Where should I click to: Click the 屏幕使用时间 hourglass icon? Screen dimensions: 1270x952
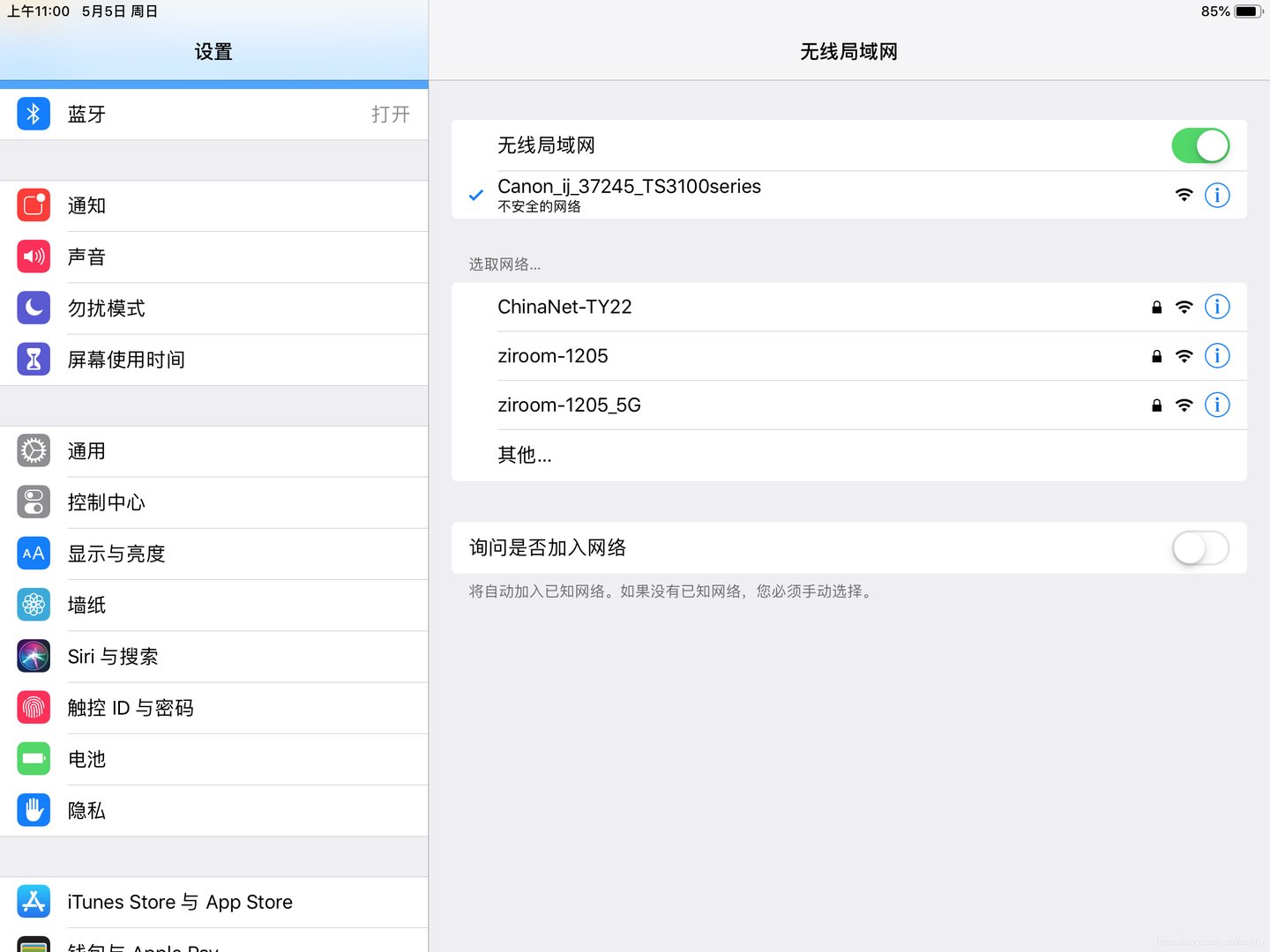coord(33,359)
